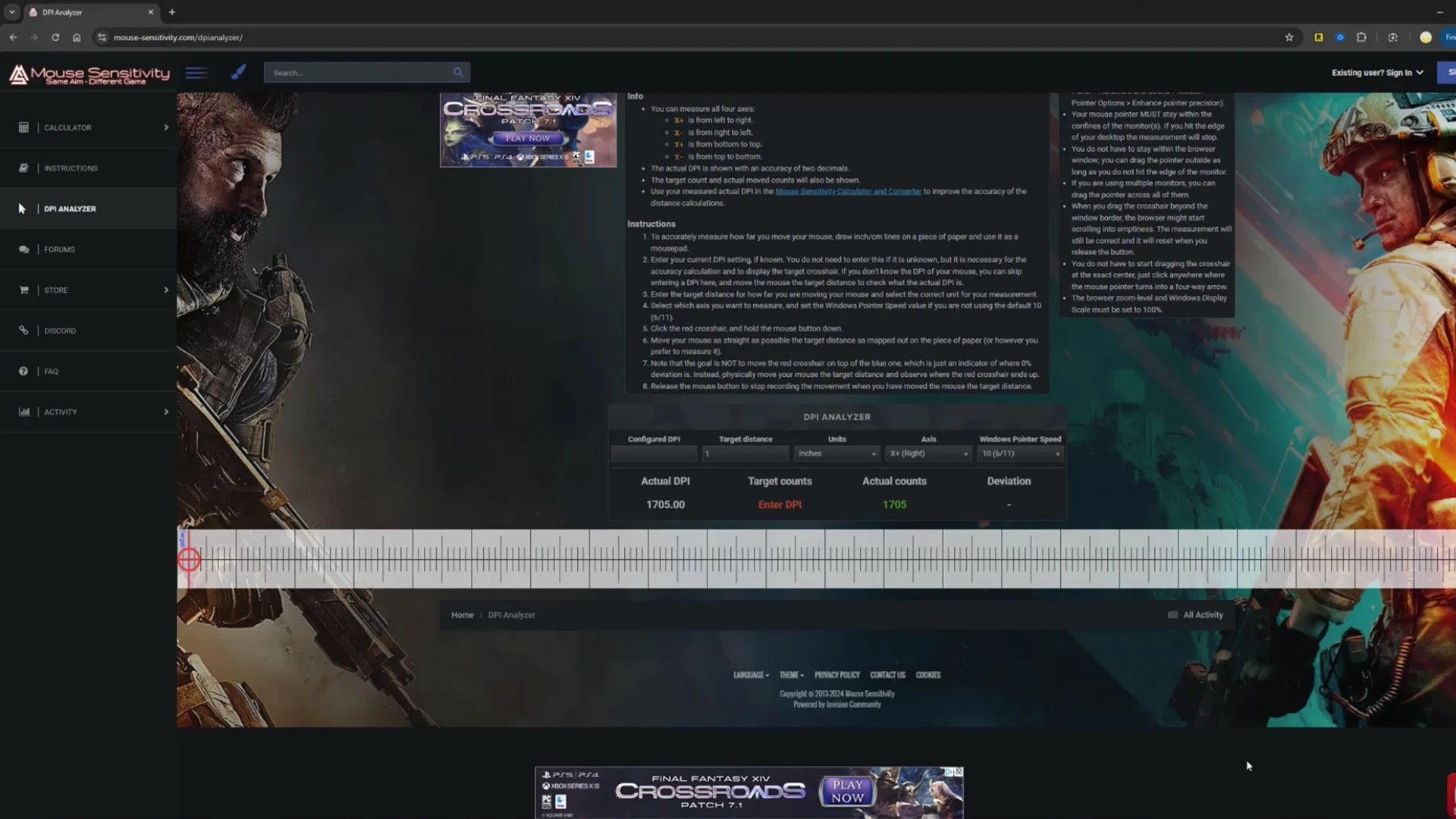Click Powered by Invision Community link
The width and height of the screenshot is (1456, 819).
click(x=837, y=704)
